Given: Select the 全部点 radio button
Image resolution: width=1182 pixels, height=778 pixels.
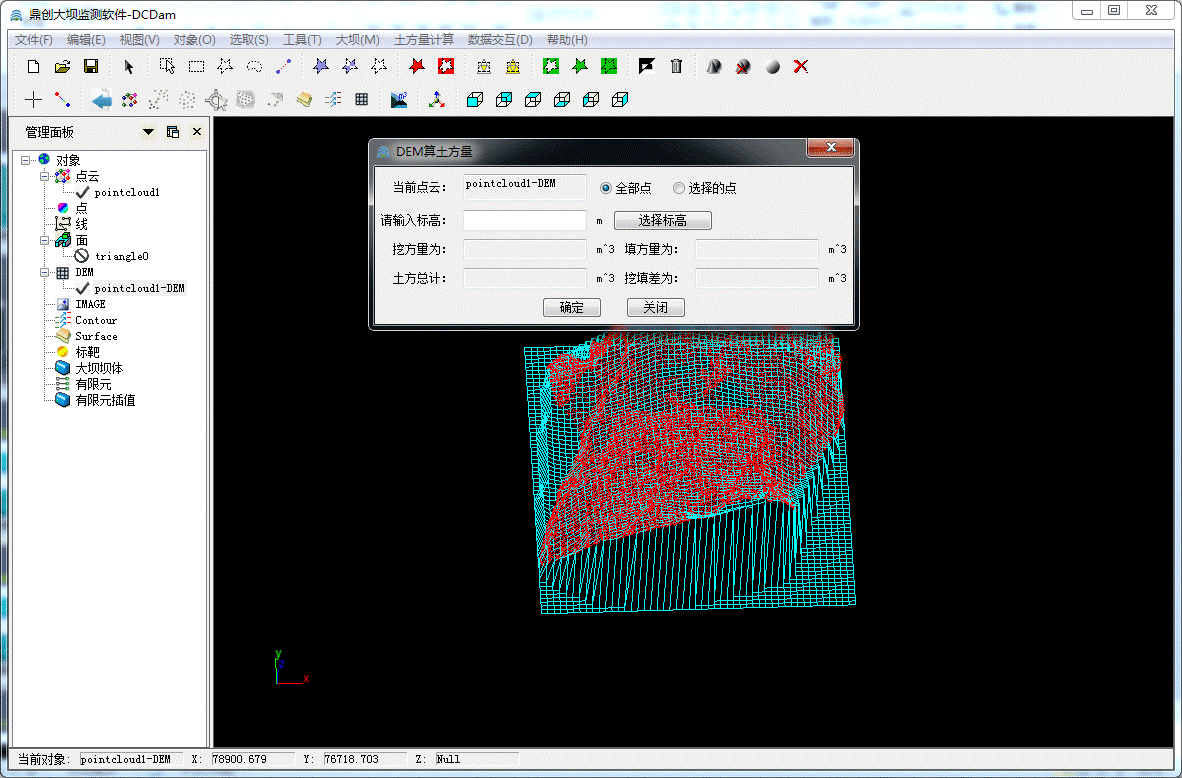Looking at the screenshot, I should [x=606, y=188].
